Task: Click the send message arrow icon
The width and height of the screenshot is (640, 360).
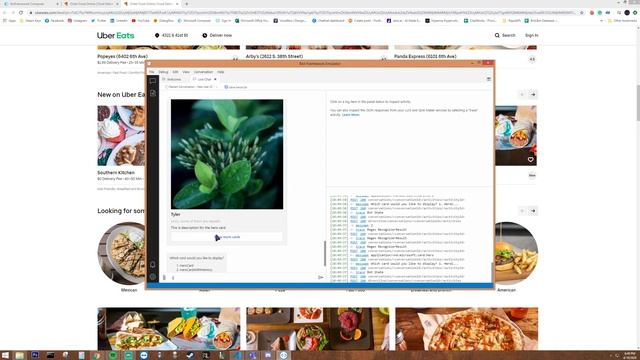Action: (x=320, y=278)
